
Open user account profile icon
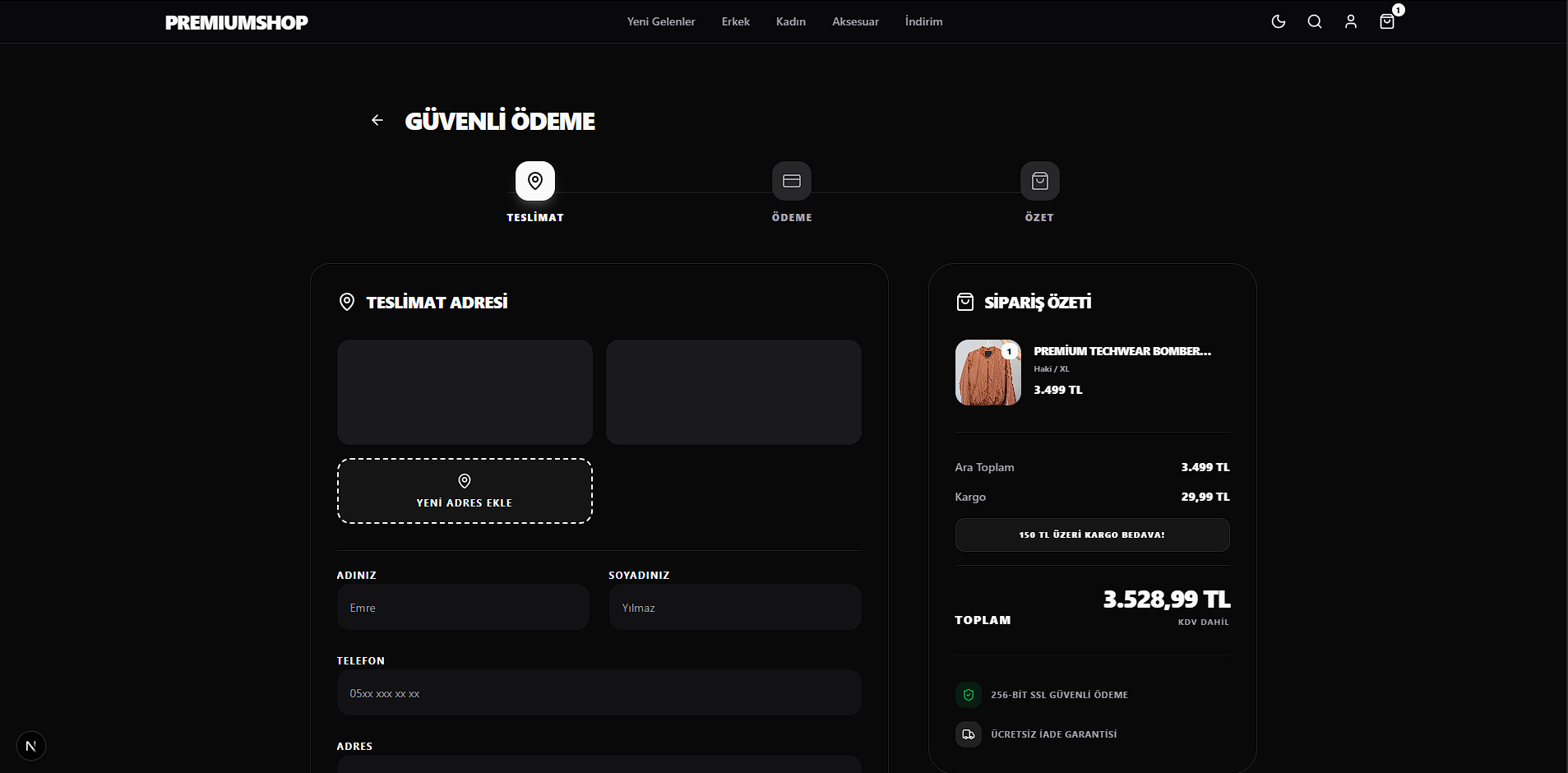(1350, 21)
